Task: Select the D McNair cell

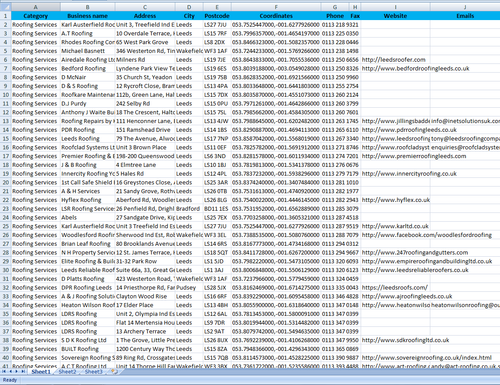Action: tap(88, 77)
